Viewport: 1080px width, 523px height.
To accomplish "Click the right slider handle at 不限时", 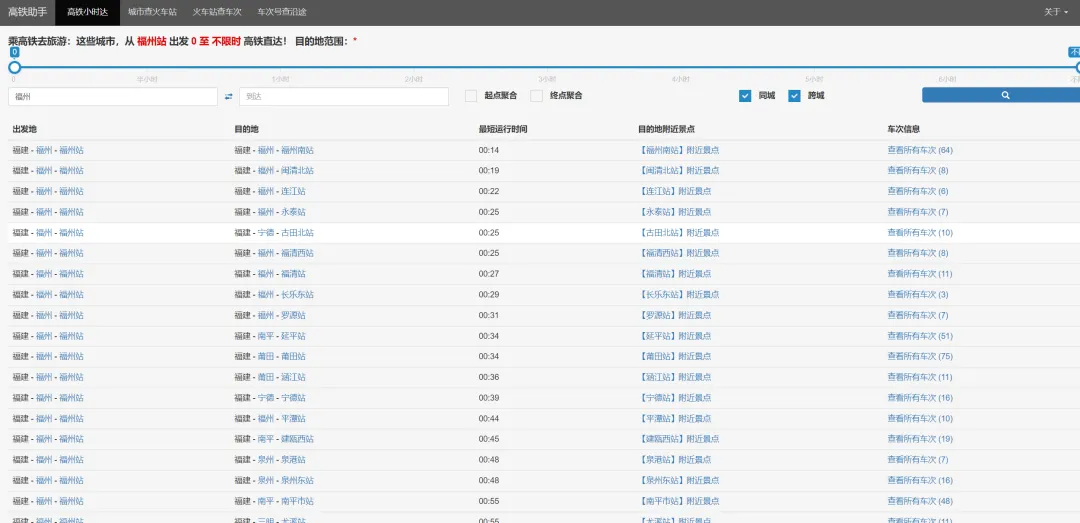I will (x=1077, y=68).
